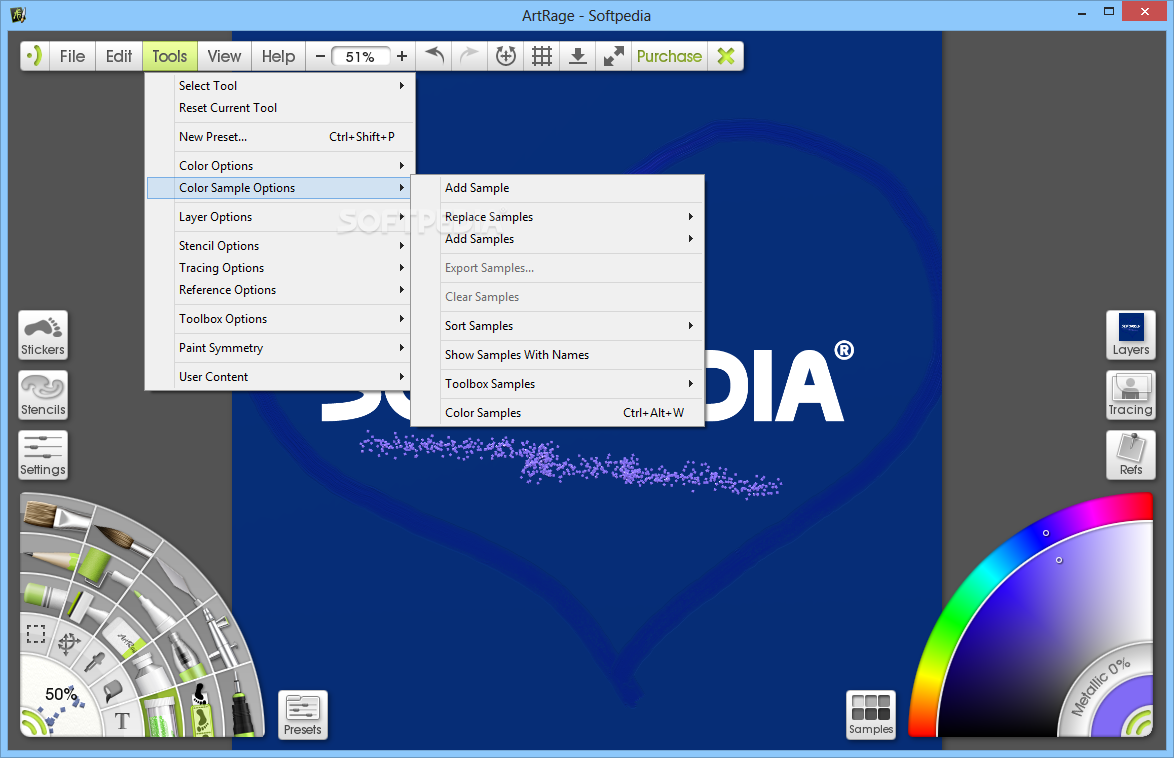Expand the Tracing Options submenu
Image resolution: width=1174 pixels, height=758 pixels.
click(281, 268)
